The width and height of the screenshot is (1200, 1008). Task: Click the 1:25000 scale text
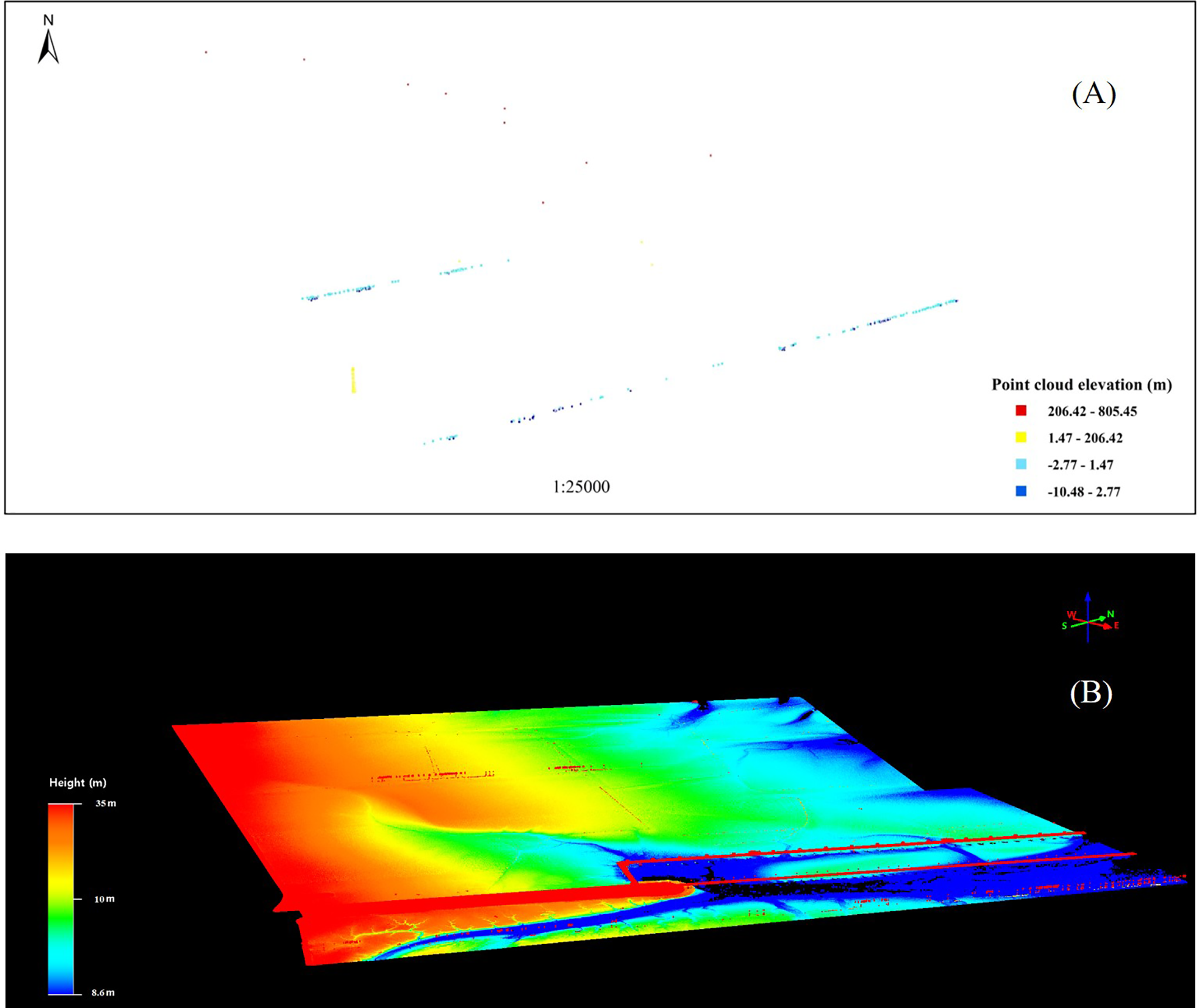[x=581, y=487]
